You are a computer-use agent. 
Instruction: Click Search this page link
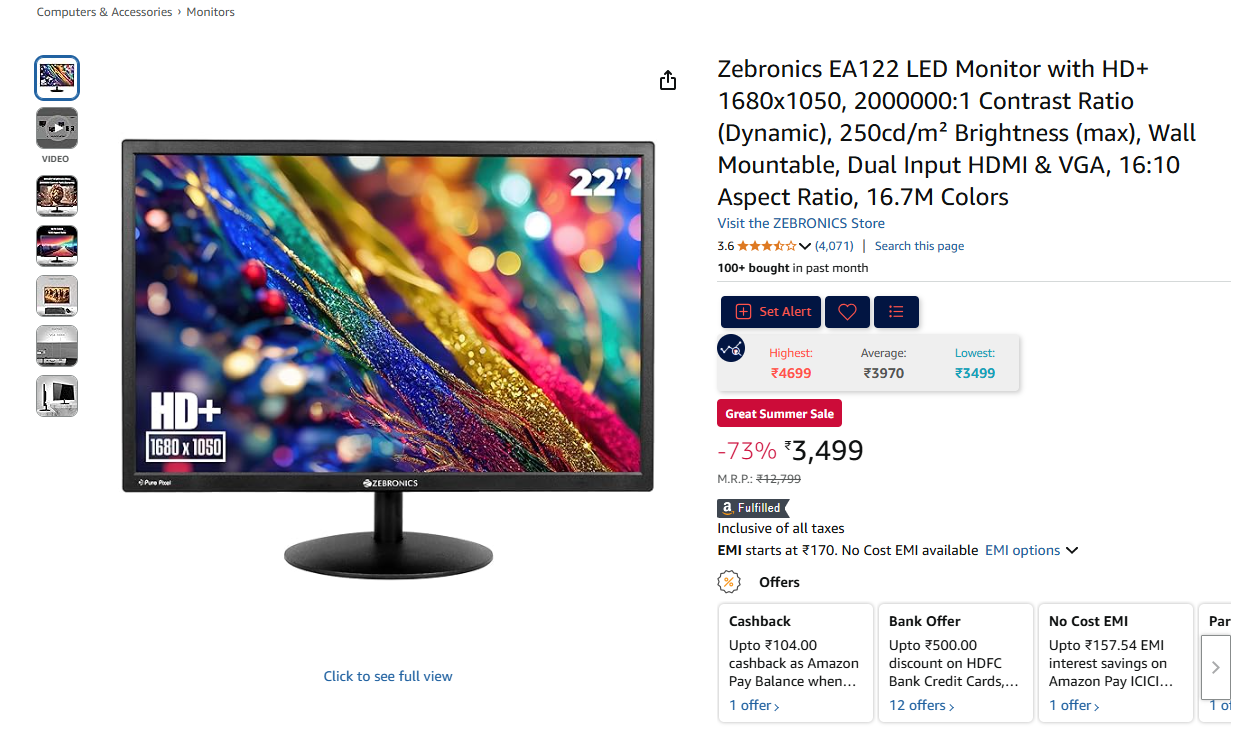(x=919, y=246)
